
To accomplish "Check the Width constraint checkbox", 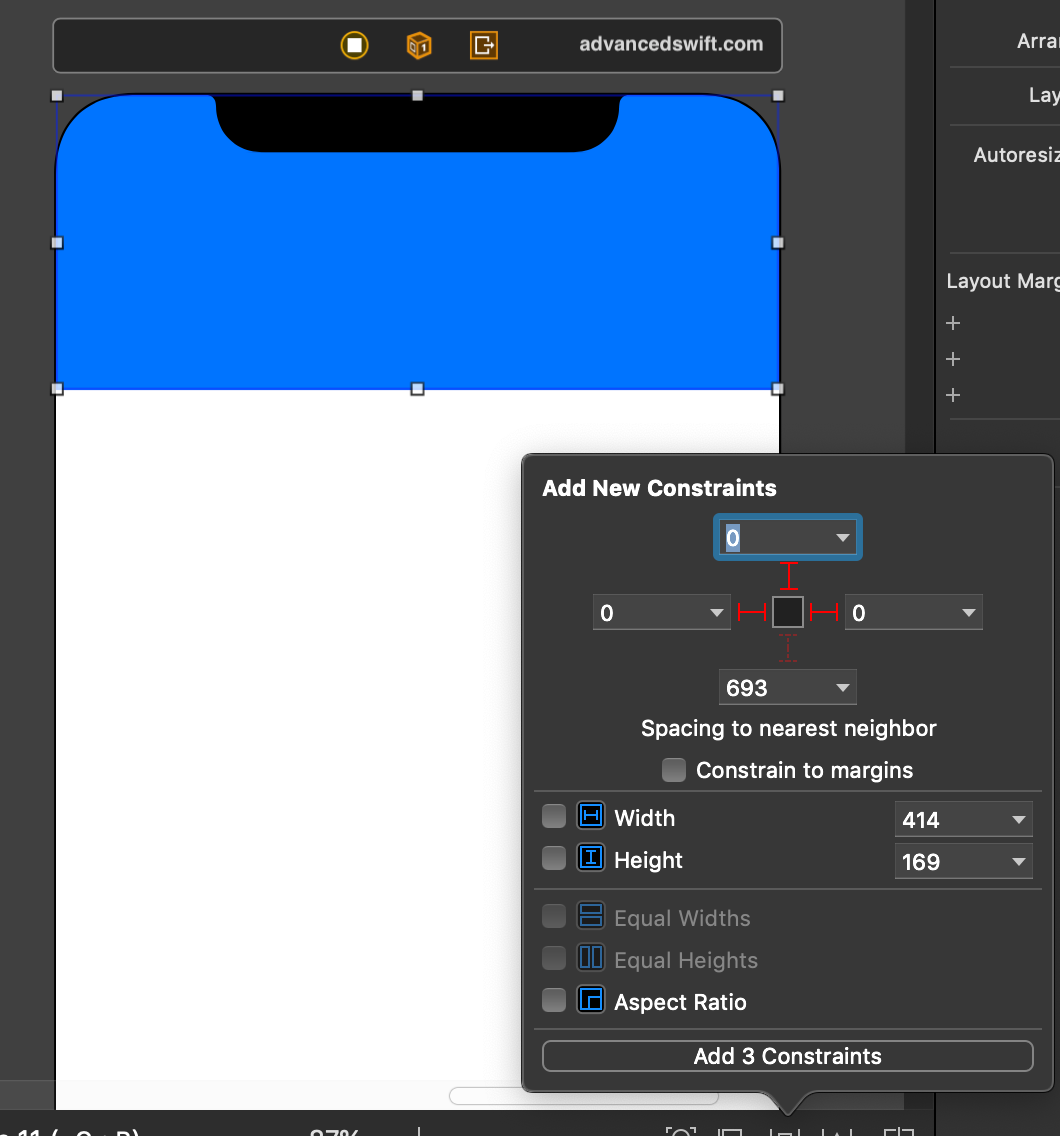I will [x=553, y=816].
